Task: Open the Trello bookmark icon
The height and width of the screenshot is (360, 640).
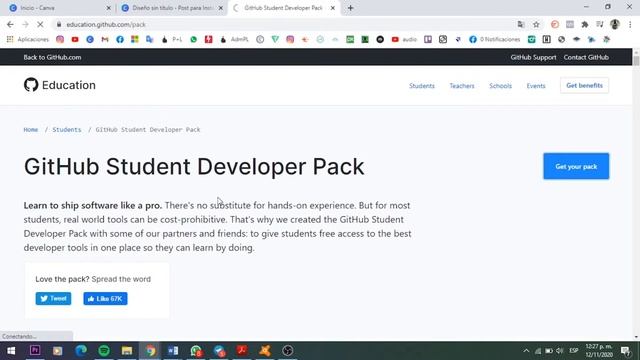Action: coord(428,40)
